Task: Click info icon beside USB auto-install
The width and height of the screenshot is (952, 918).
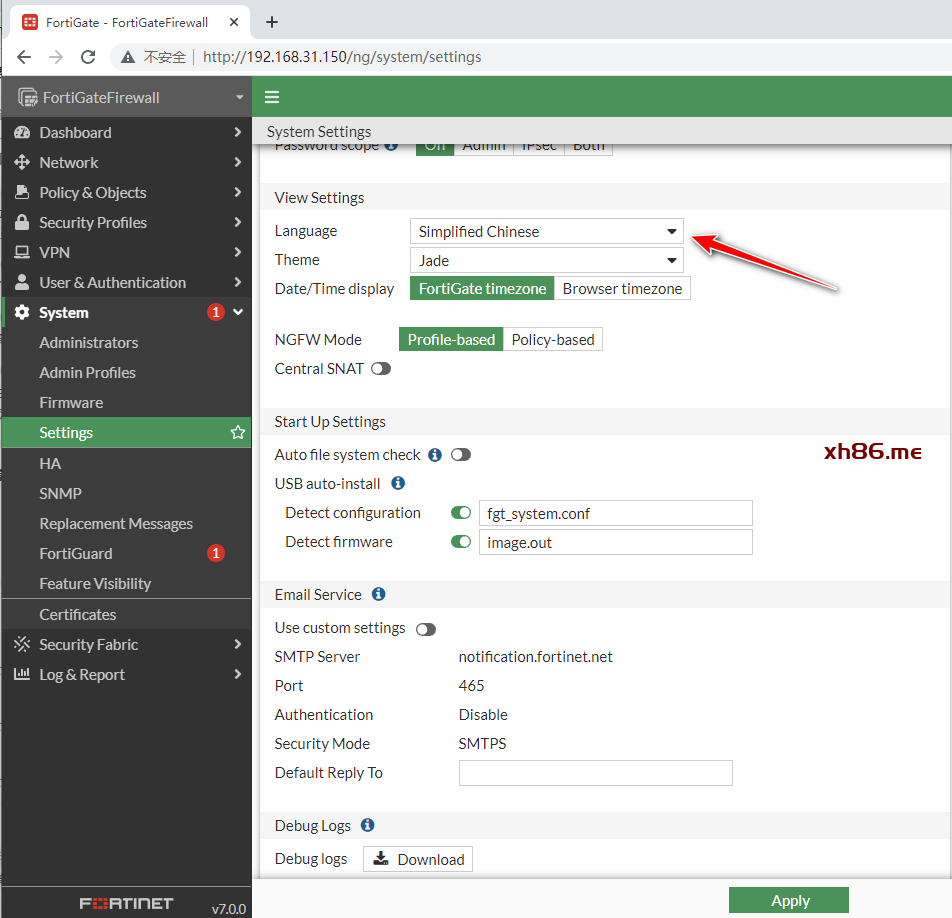Action: [x=398, y=483]
